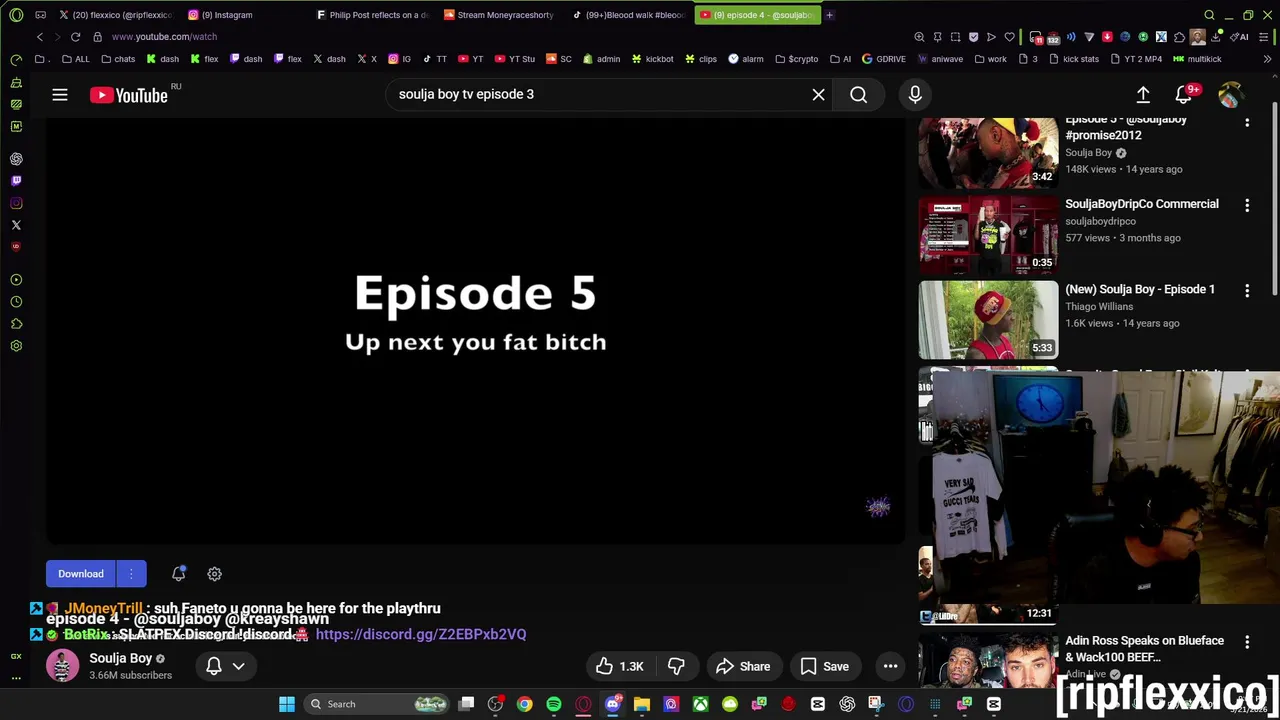Open options for (New) Soulja Boy Episode 1
The image size is (1280, 720).
coord(1247,290)
